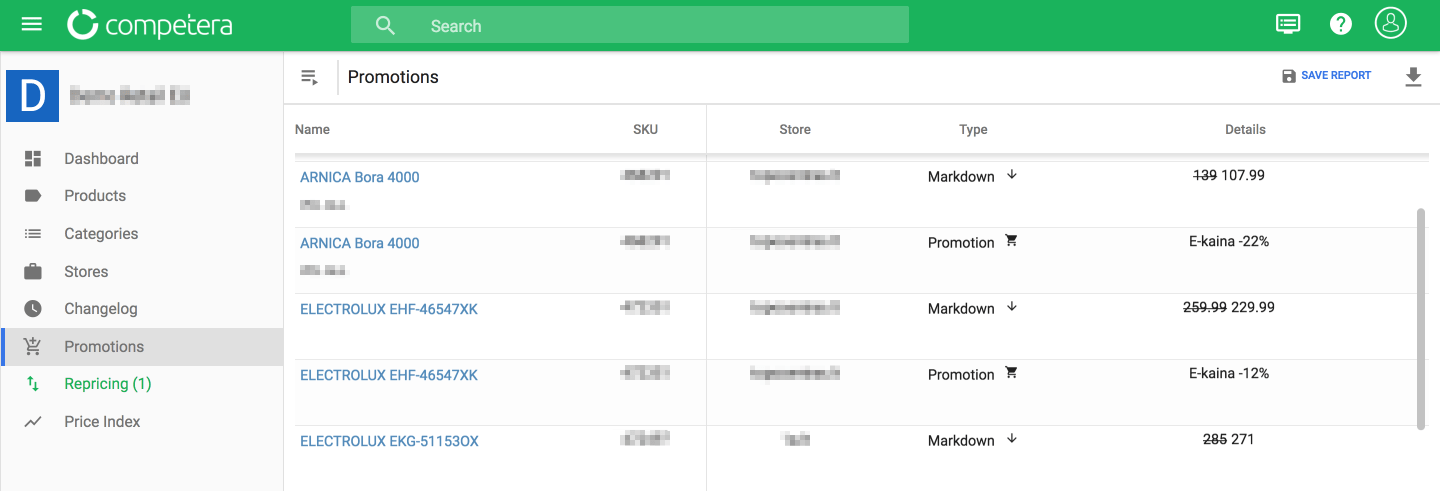Click the 285 271 price details
The width and height of the screenshot is (1440, 491).
[x=1229, y=439]
